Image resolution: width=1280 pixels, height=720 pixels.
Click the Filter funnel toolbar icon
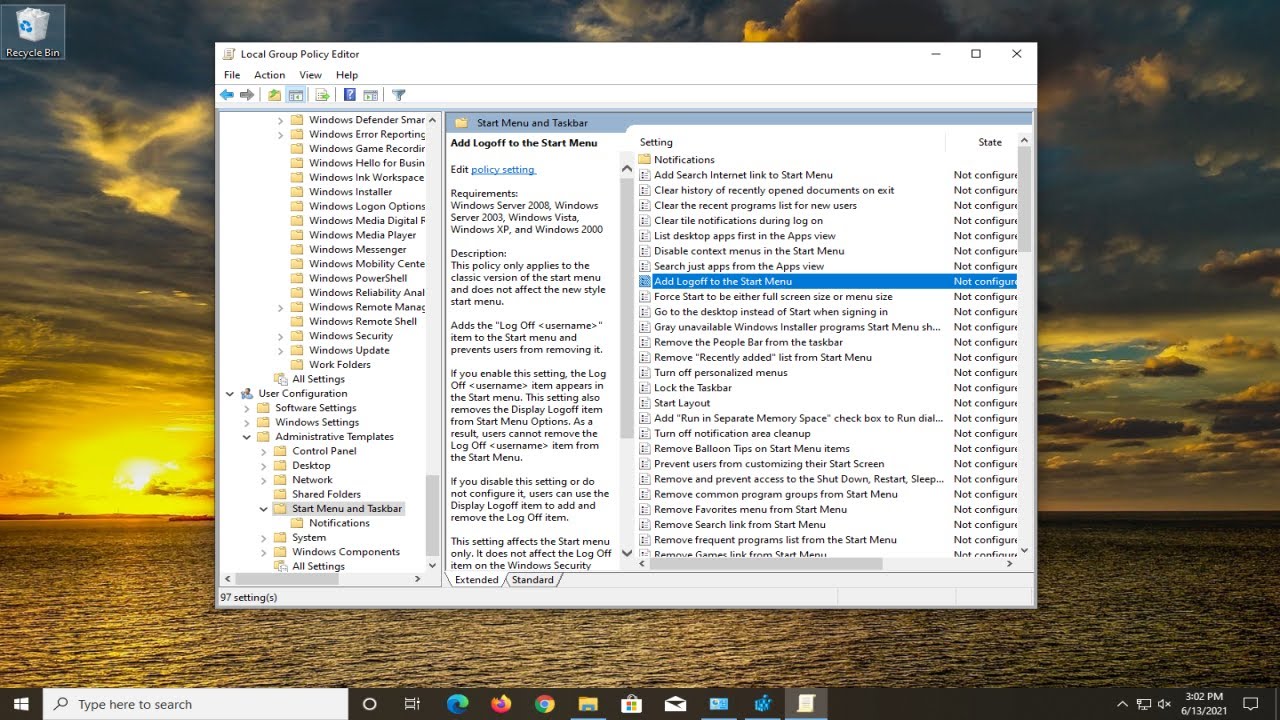click(399, 95)
